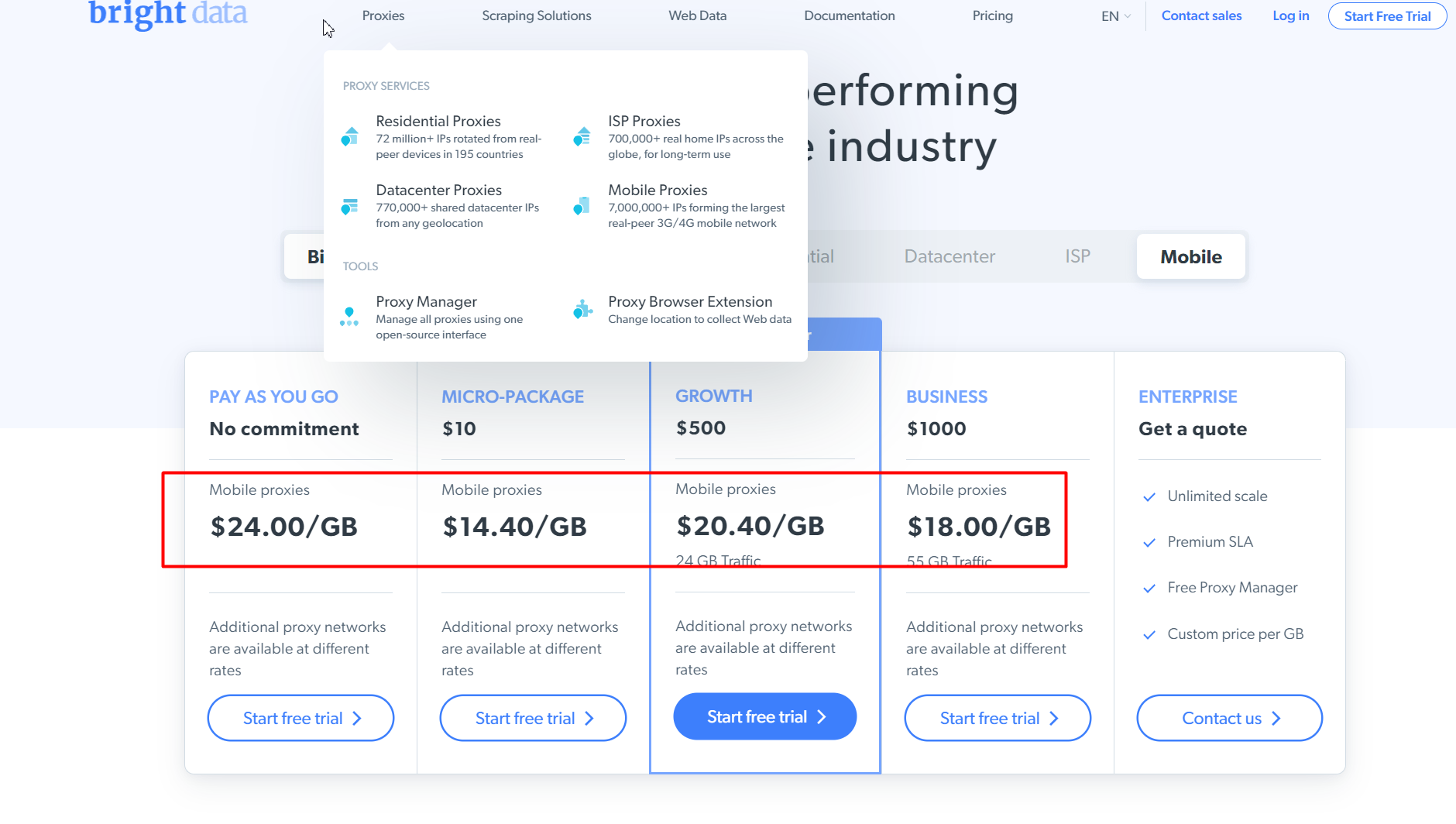Start free trial for Business plan
The image size is (1456, 824).
point(998,718)
